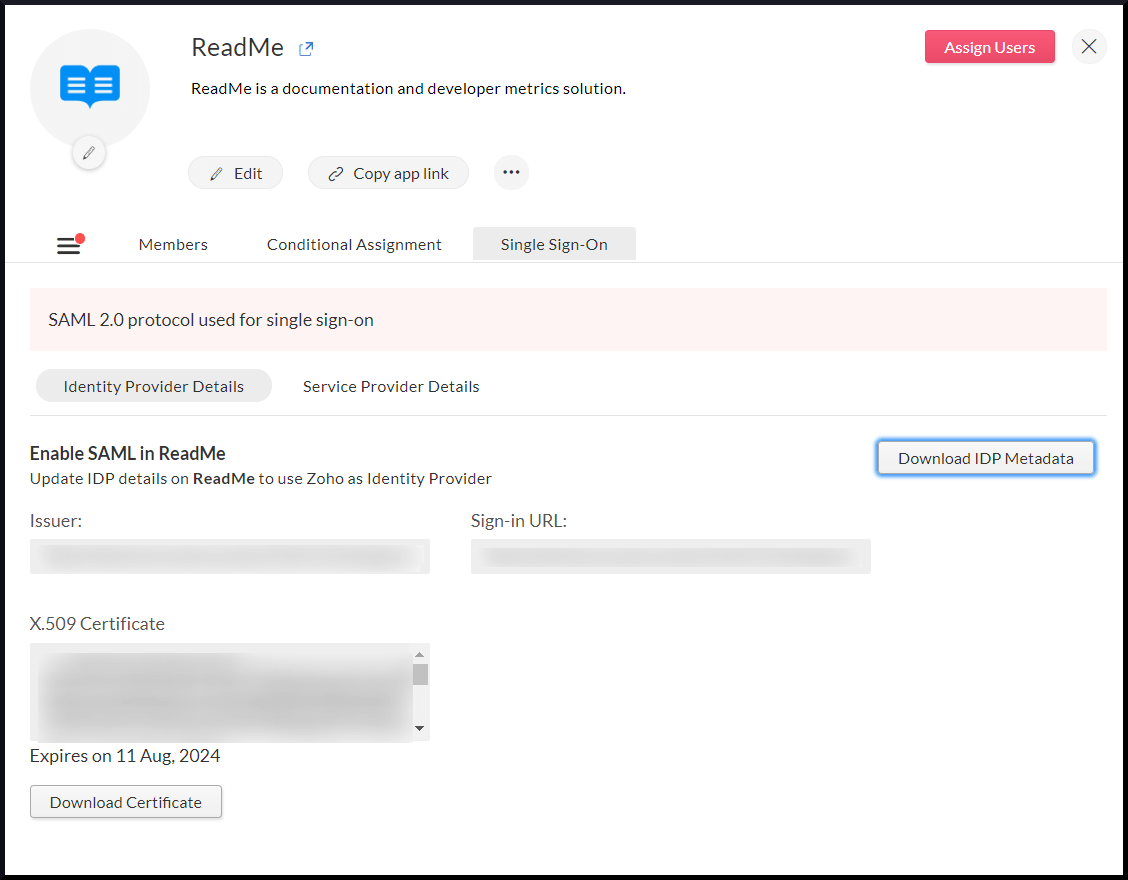Switch to Service Provider Details sub-tab
The image size is (1128, 880).
click(x=391, y=386)
